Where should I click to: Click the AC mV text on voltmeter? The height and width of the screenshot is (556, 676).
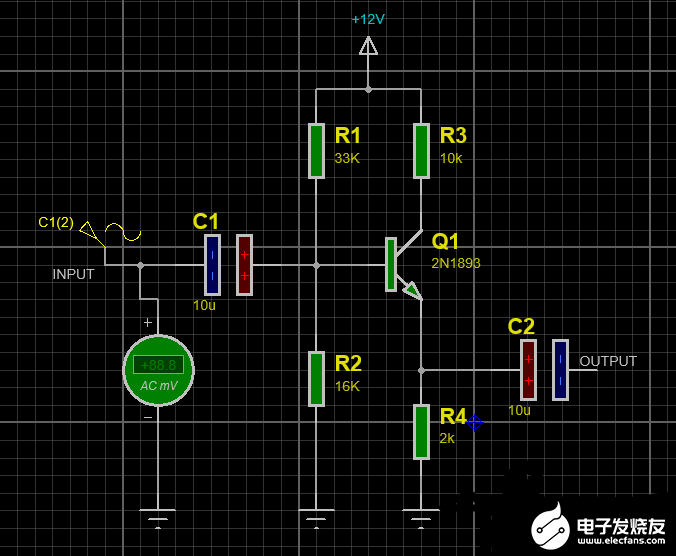tap(159, 386)
